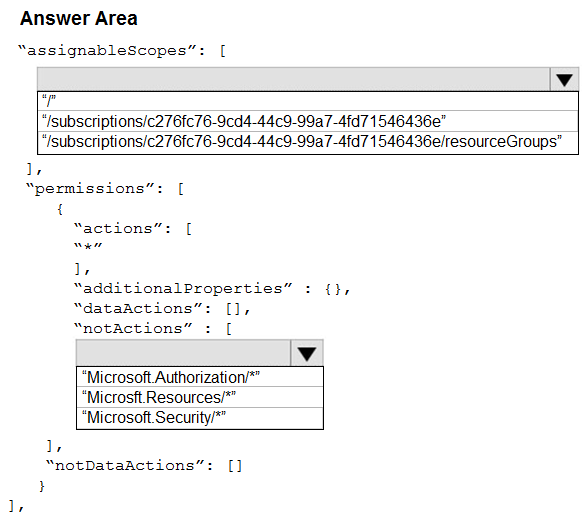The width and height of the screenshot is (585, 519).
Task: Click the empty assignableScopes selection field
Action: point(294,79)
